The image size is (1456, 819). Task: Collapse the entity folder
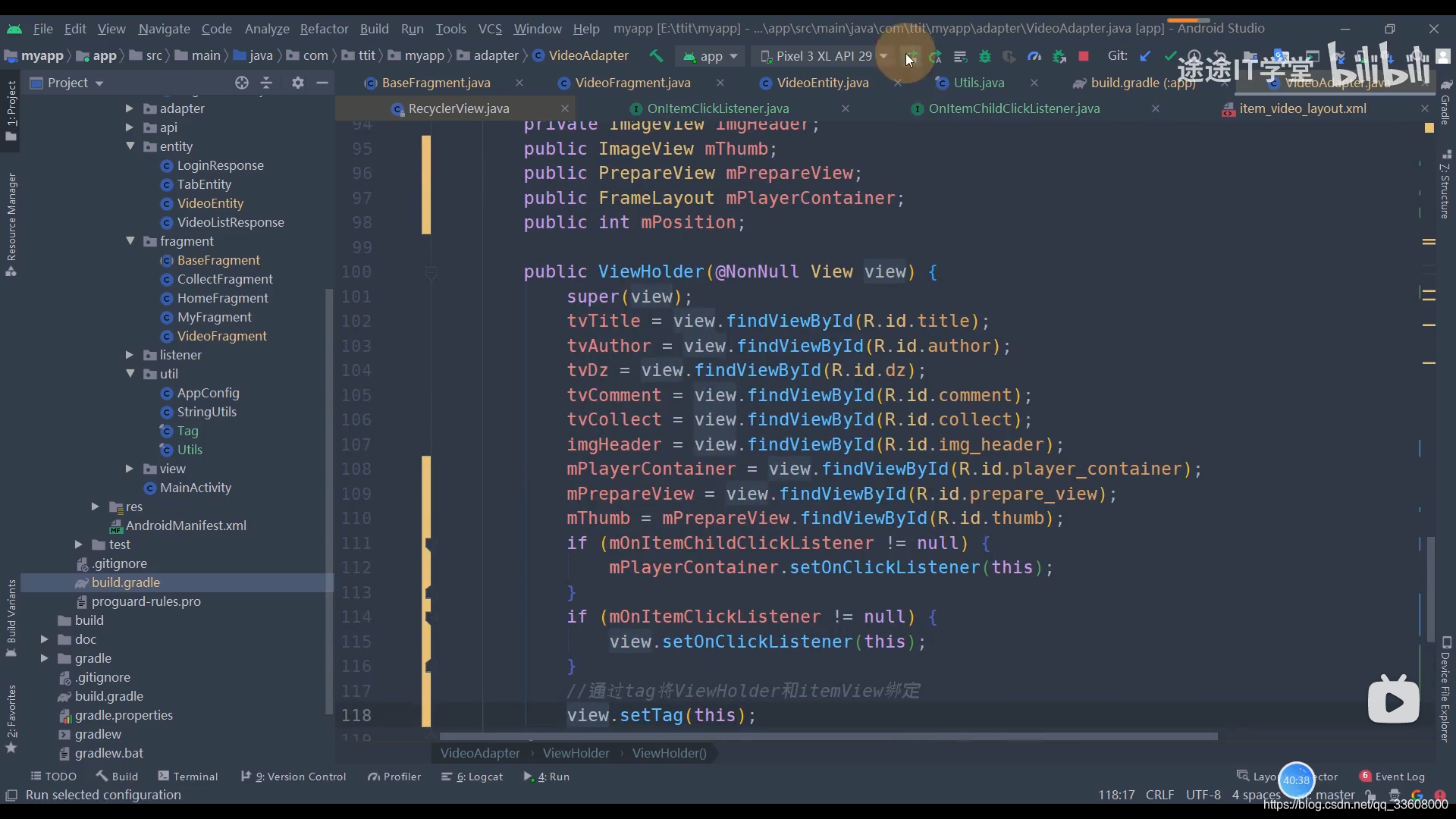(130, 146)
